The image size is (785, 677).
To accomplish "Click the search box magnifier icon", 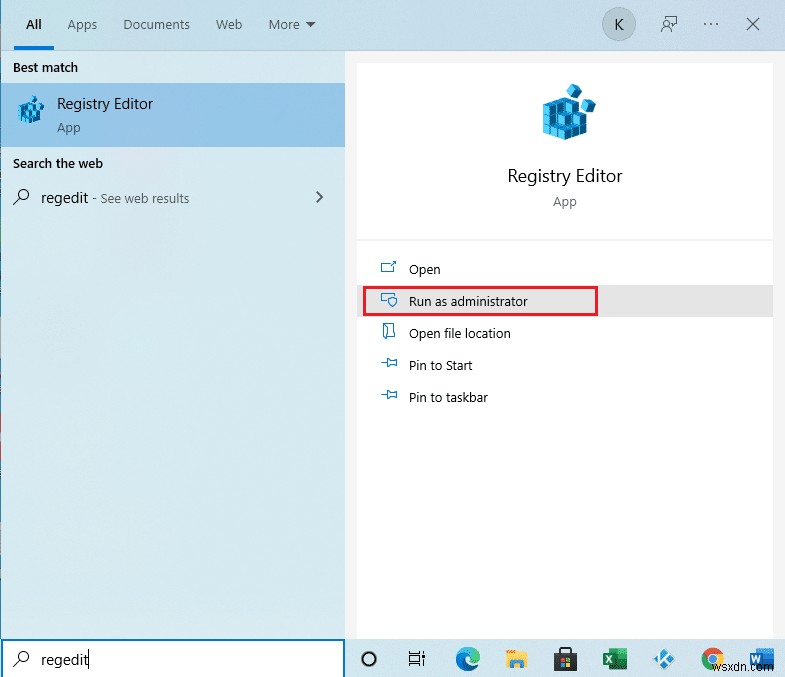I will (22, 658).
